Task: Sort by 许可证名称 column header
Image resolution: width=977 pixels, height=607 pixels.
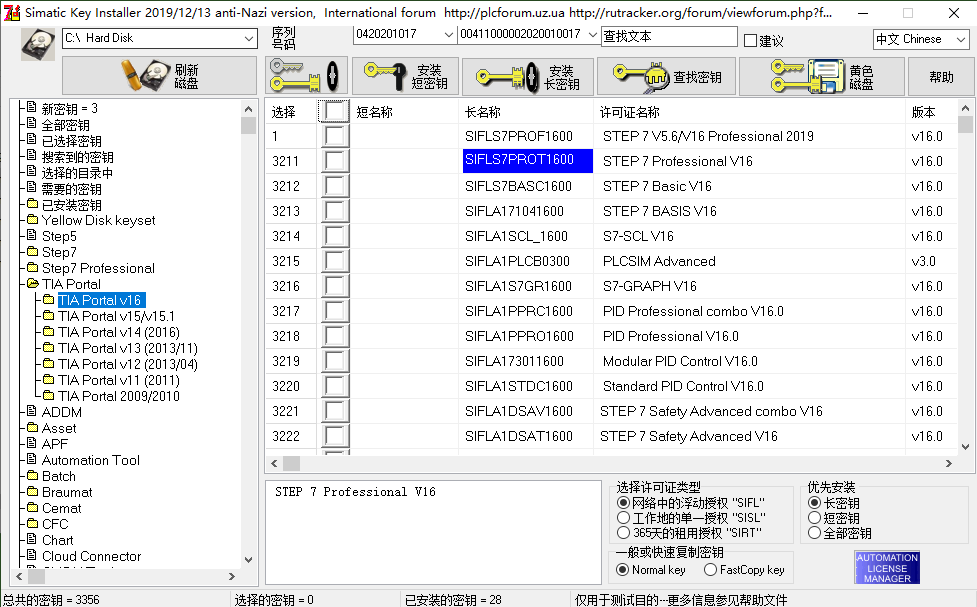Action: click(629, 112)
